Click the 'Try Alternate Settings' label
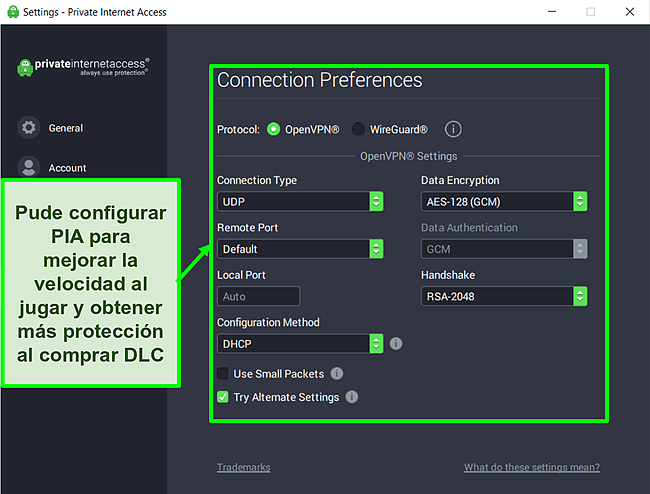 point(286,397)
